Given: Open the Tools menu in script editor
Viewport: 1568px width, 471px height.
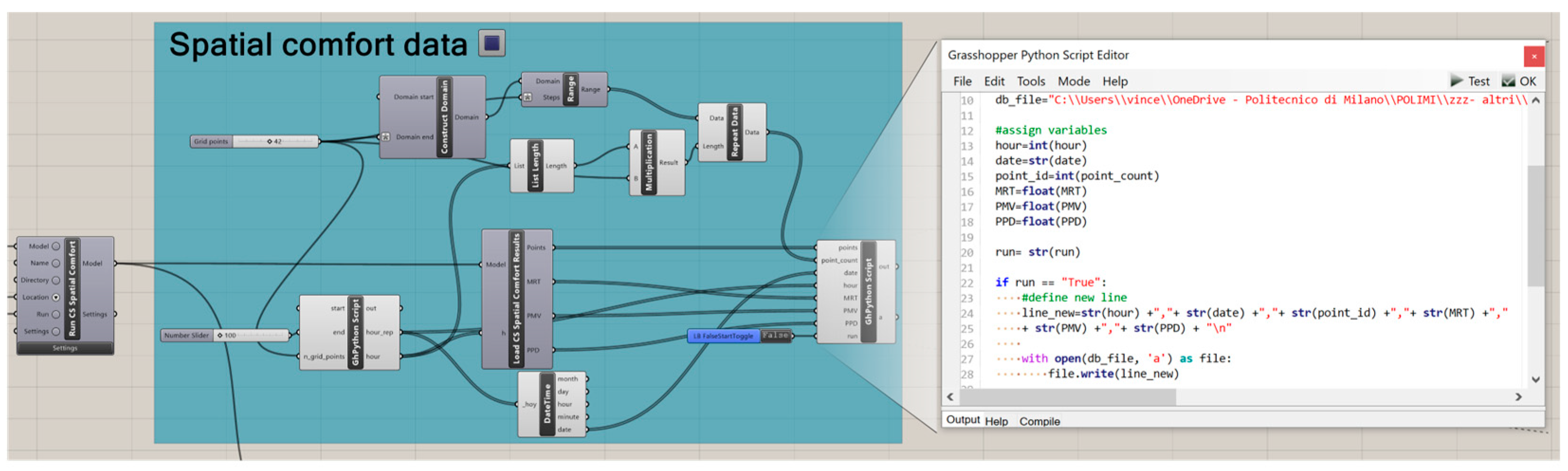Looking at the screenshot, I should pos(1031,81).
